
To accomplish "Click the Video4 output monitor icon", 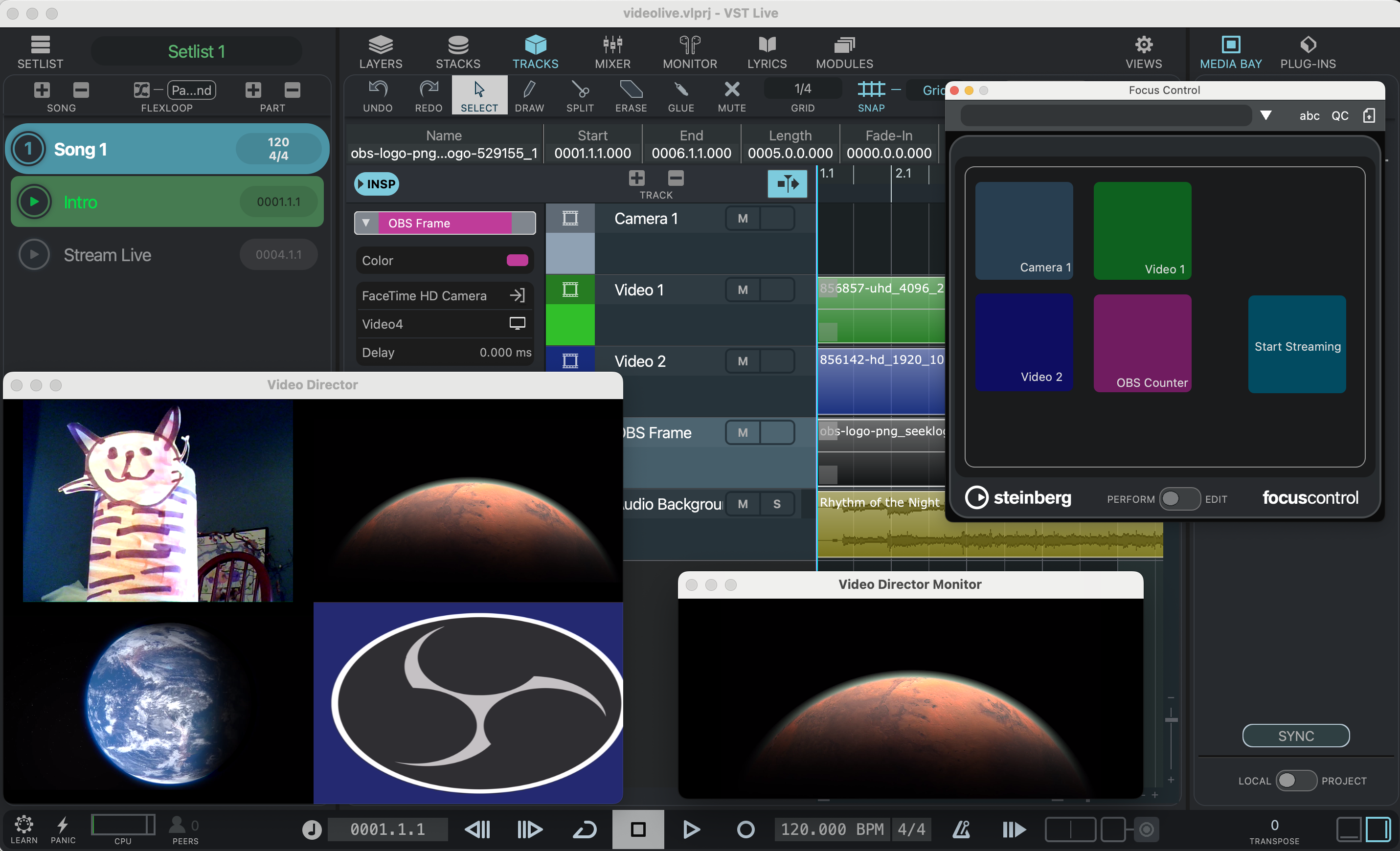I will tap(517, 324).
